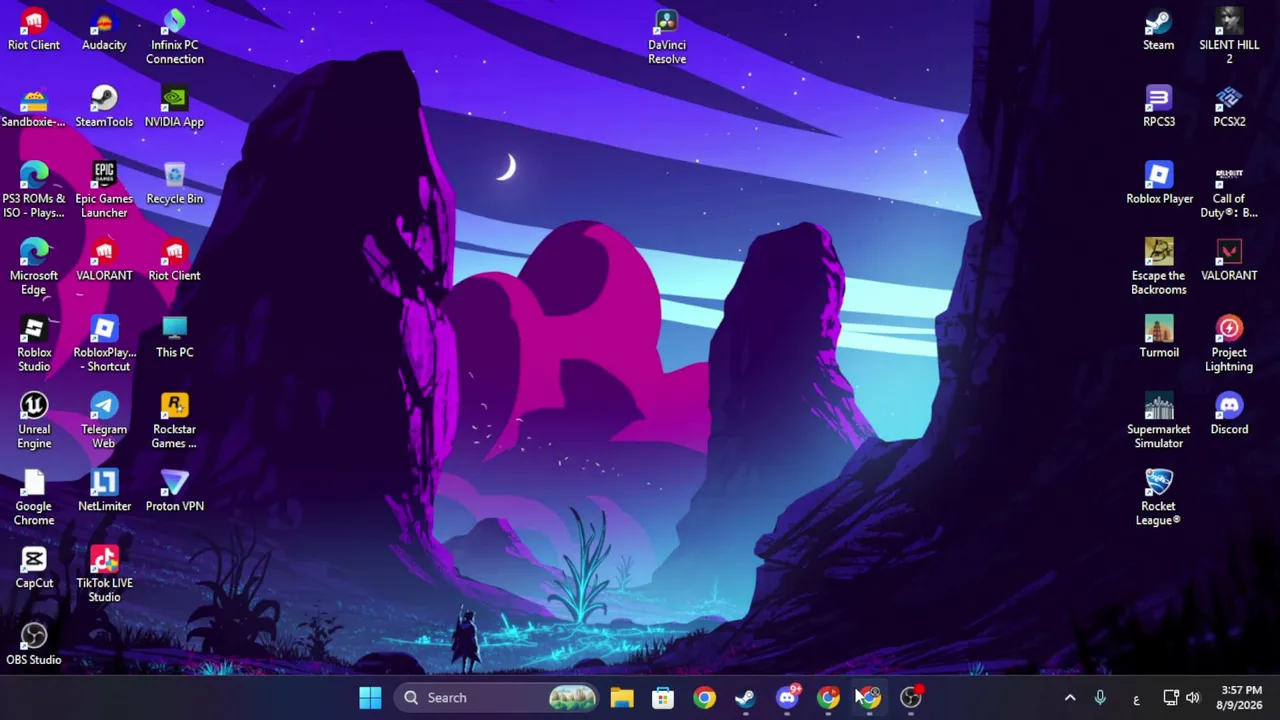This screenshot has height=720, width=1280.
Task: Select the Roblox Player desktop icon
Action: [x=1159, y=184]
